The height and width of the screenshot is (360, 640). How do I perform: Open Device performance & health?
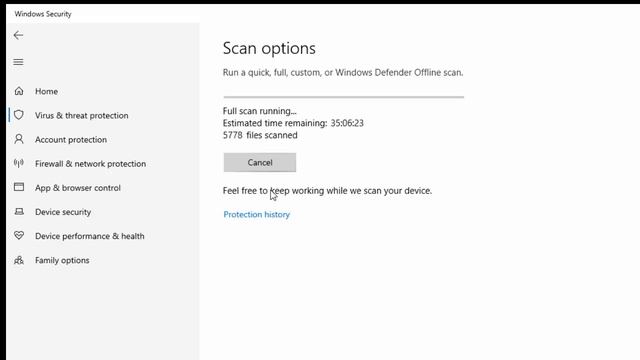tap(90, 236)
